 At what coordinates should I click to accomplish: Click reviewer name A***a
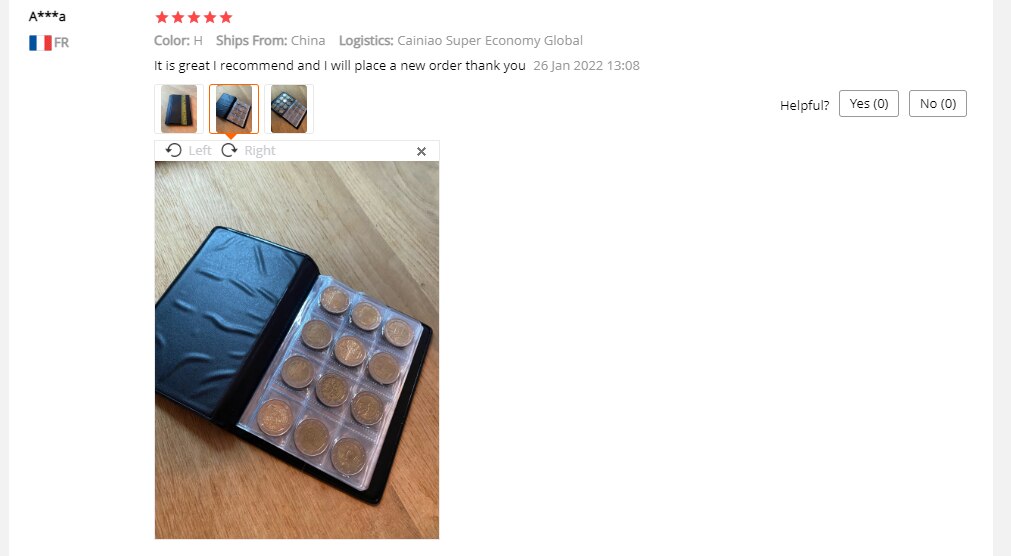47,16
